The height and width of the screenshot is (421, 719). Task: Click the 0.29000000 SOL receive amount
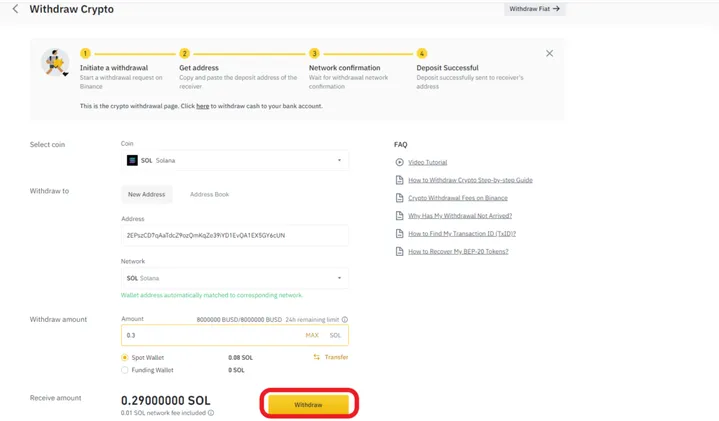pos(166,400)
